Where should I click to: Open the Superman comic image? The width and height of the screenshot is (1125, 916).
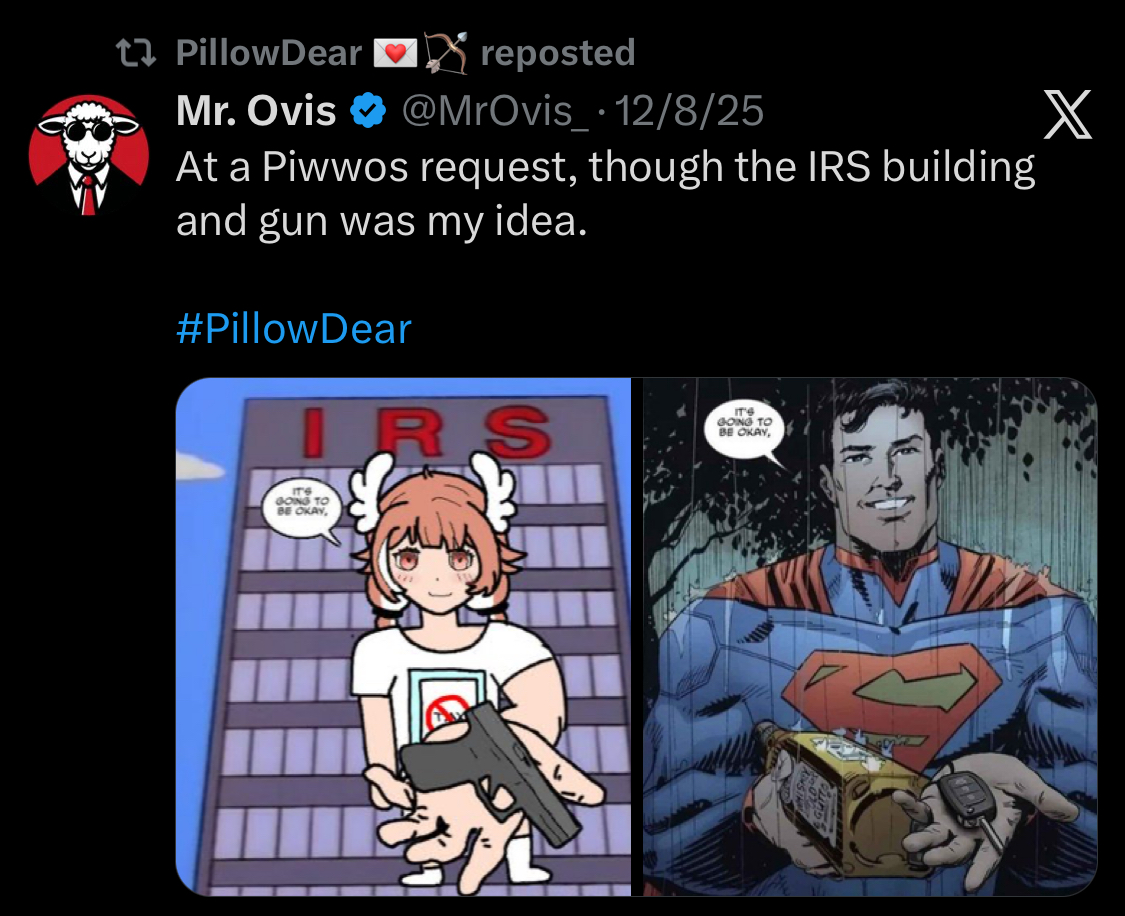pos(870,637)
